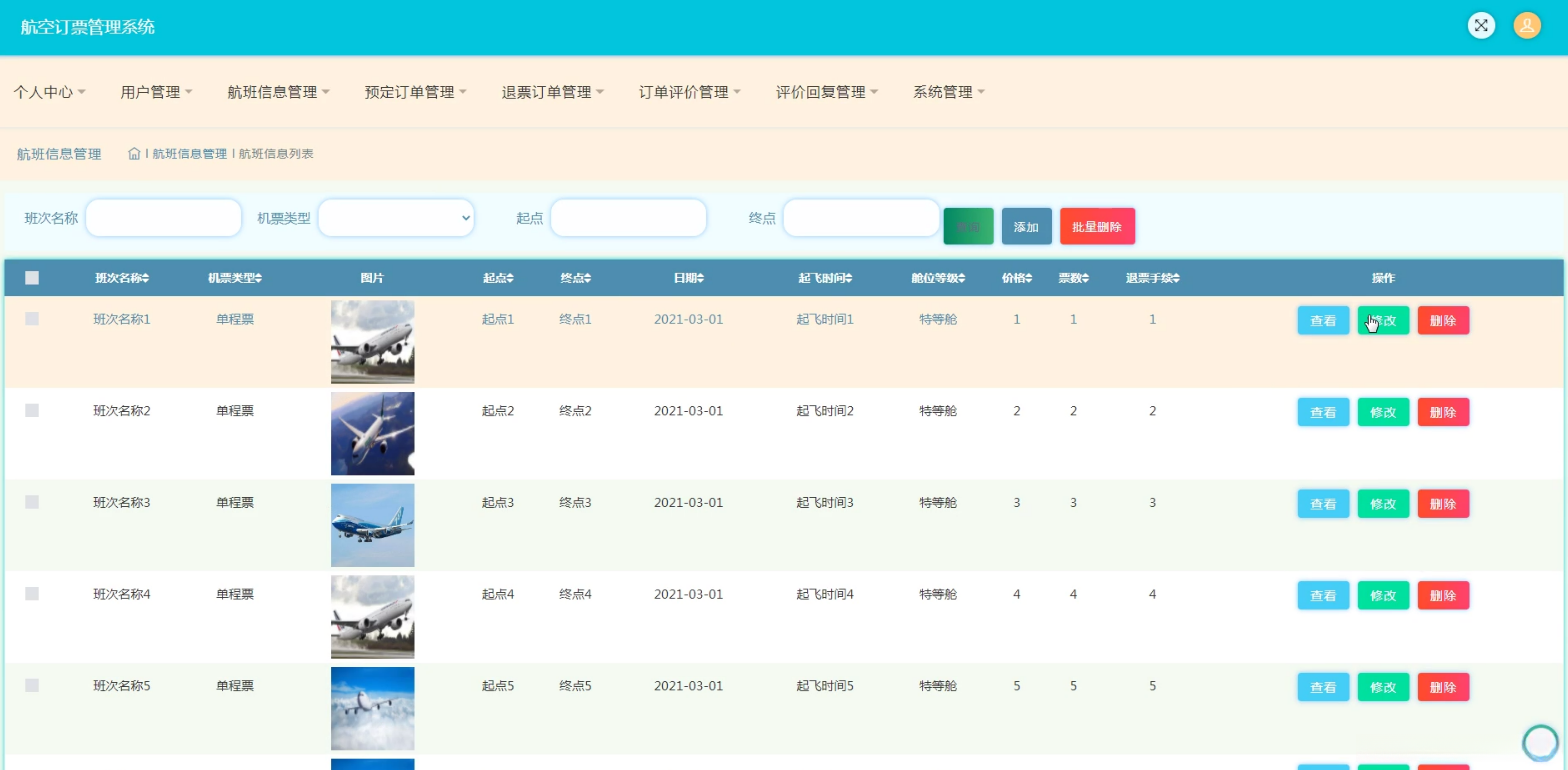
Task: Open the 用户管理 menu
Action: pos(156,92)
